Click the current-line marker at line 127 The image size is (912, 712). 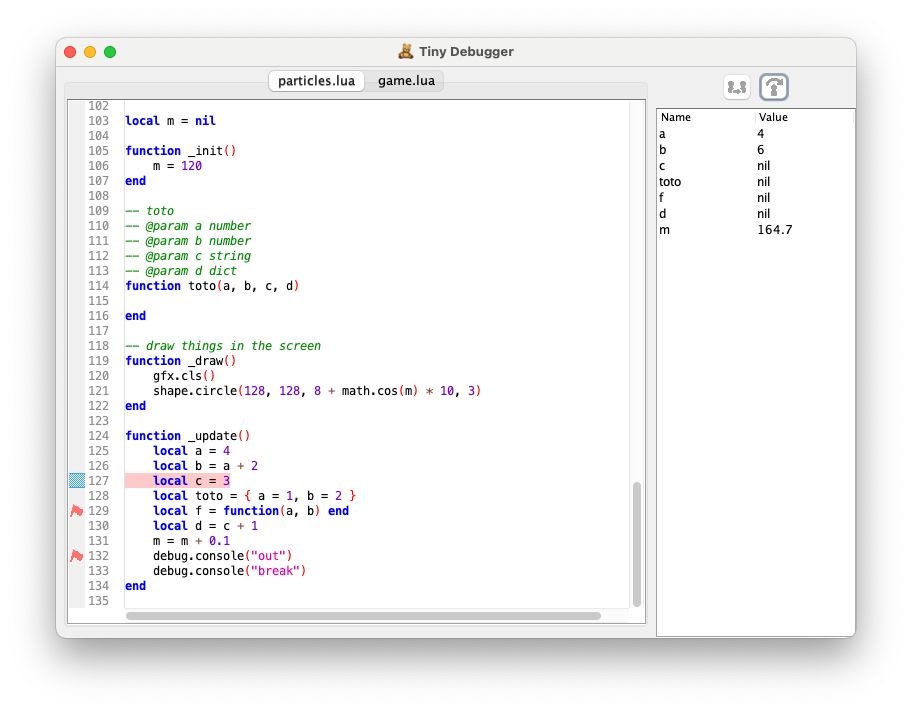(76, 481)
